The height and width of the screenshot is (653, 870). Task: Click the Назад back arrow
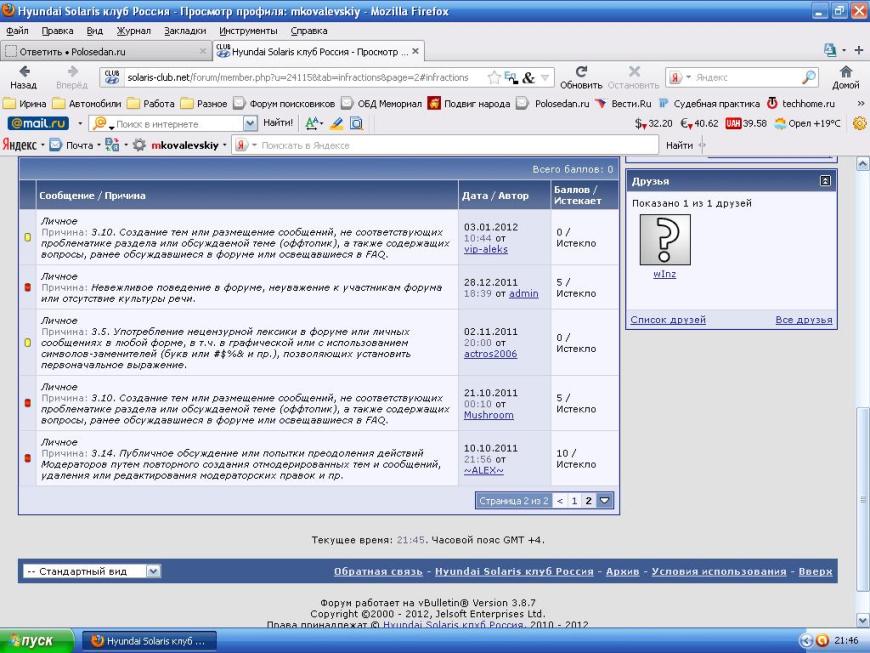pyautogui.click(x=23, y=72)
